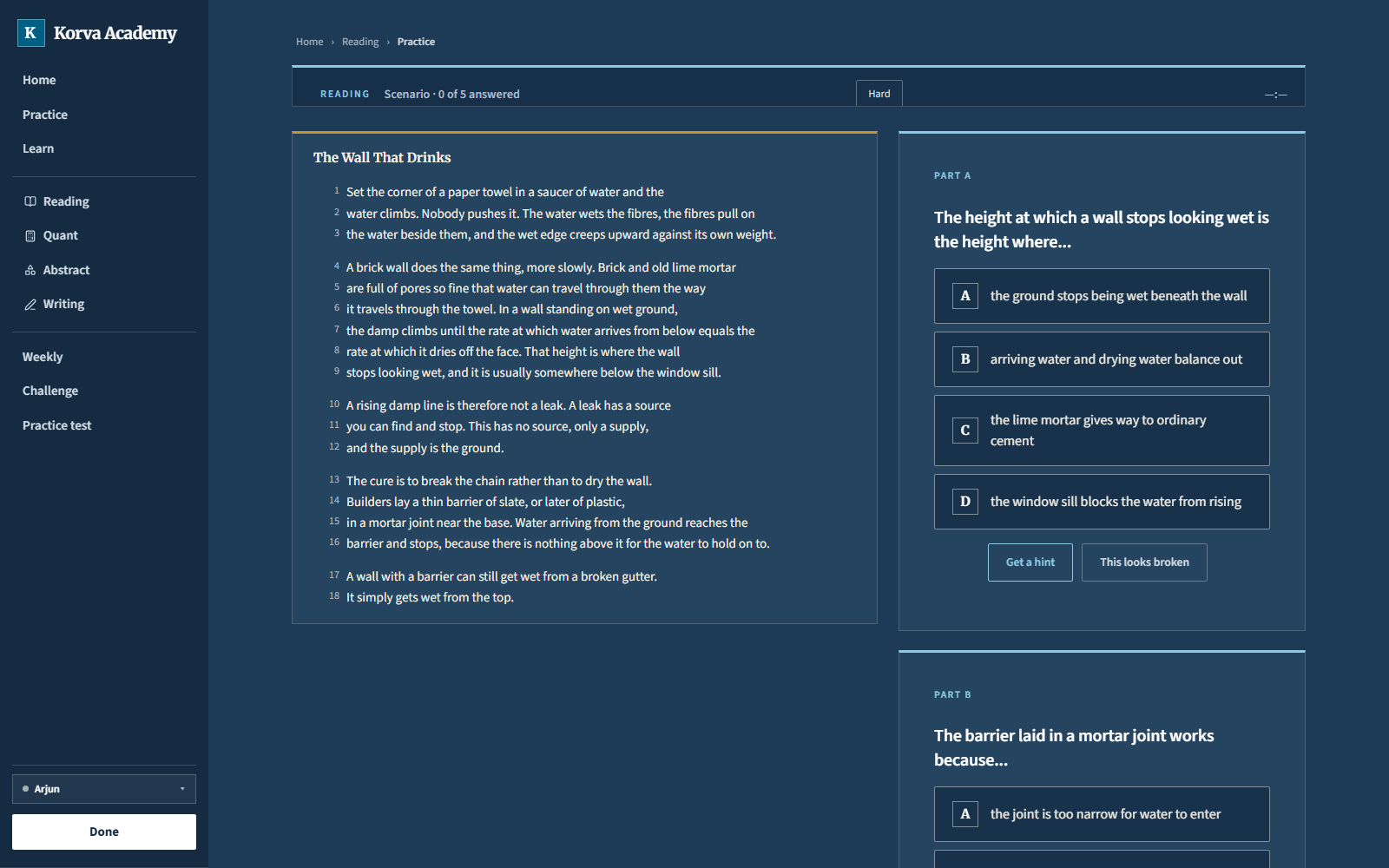
Task: Click passage line 18 It simply gets wet
Action: pos(430,597)
